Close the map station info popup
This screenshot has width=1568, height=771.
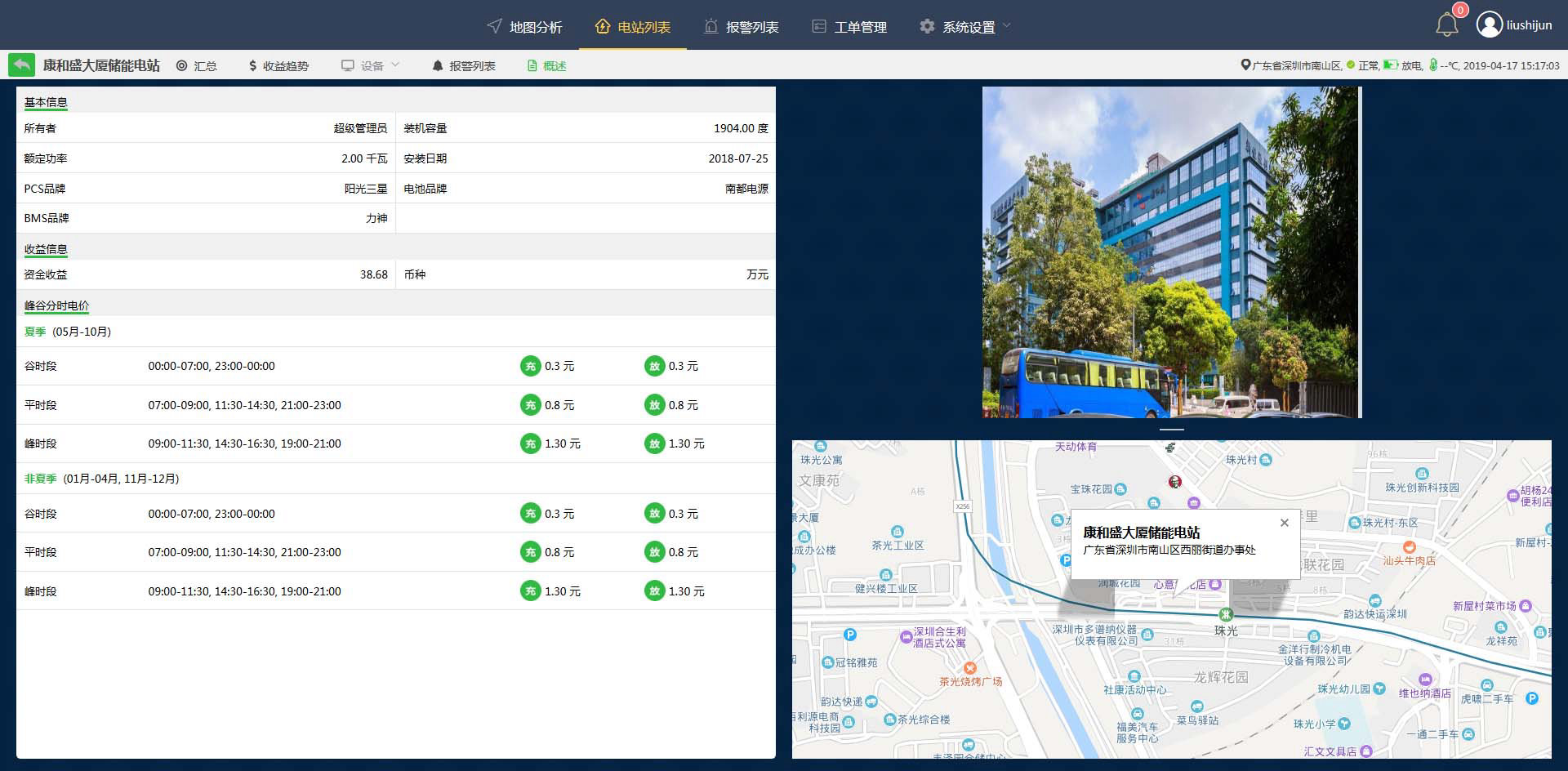[x=1284, y=523]
